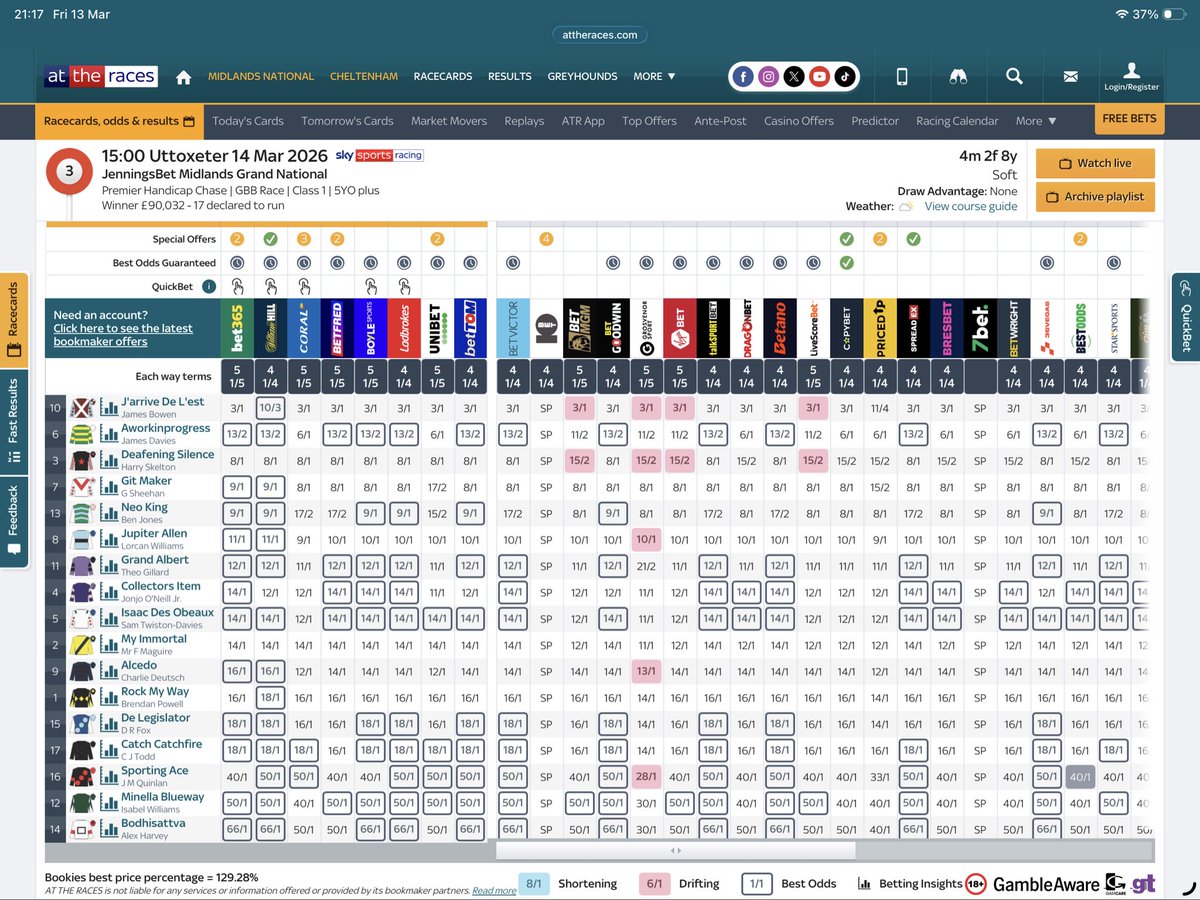This screenshot has width=1200, height=900.
Task: Show QuickBet info tooltip icon
Action: click(x=208, y=286)
